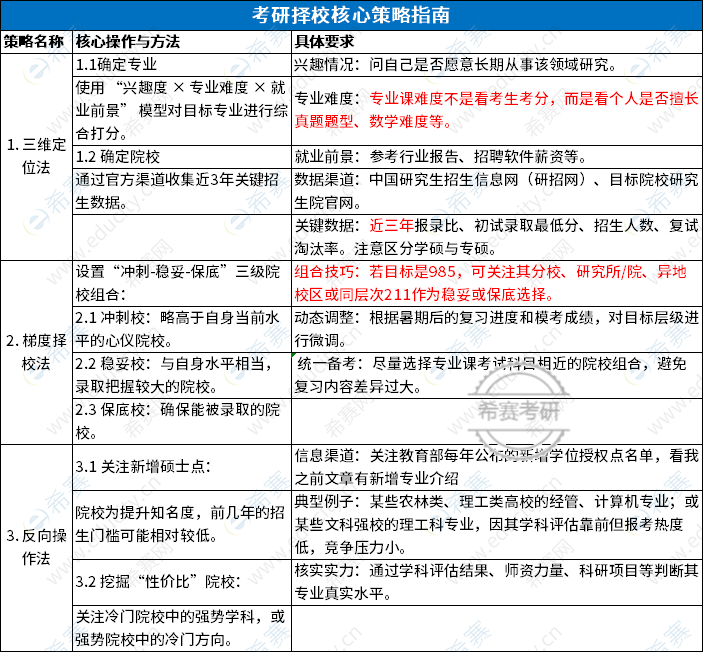Click the 2.1 冲刺校 description cell
The height and width of the screenshot is (652, 703).
pos(180,328)
